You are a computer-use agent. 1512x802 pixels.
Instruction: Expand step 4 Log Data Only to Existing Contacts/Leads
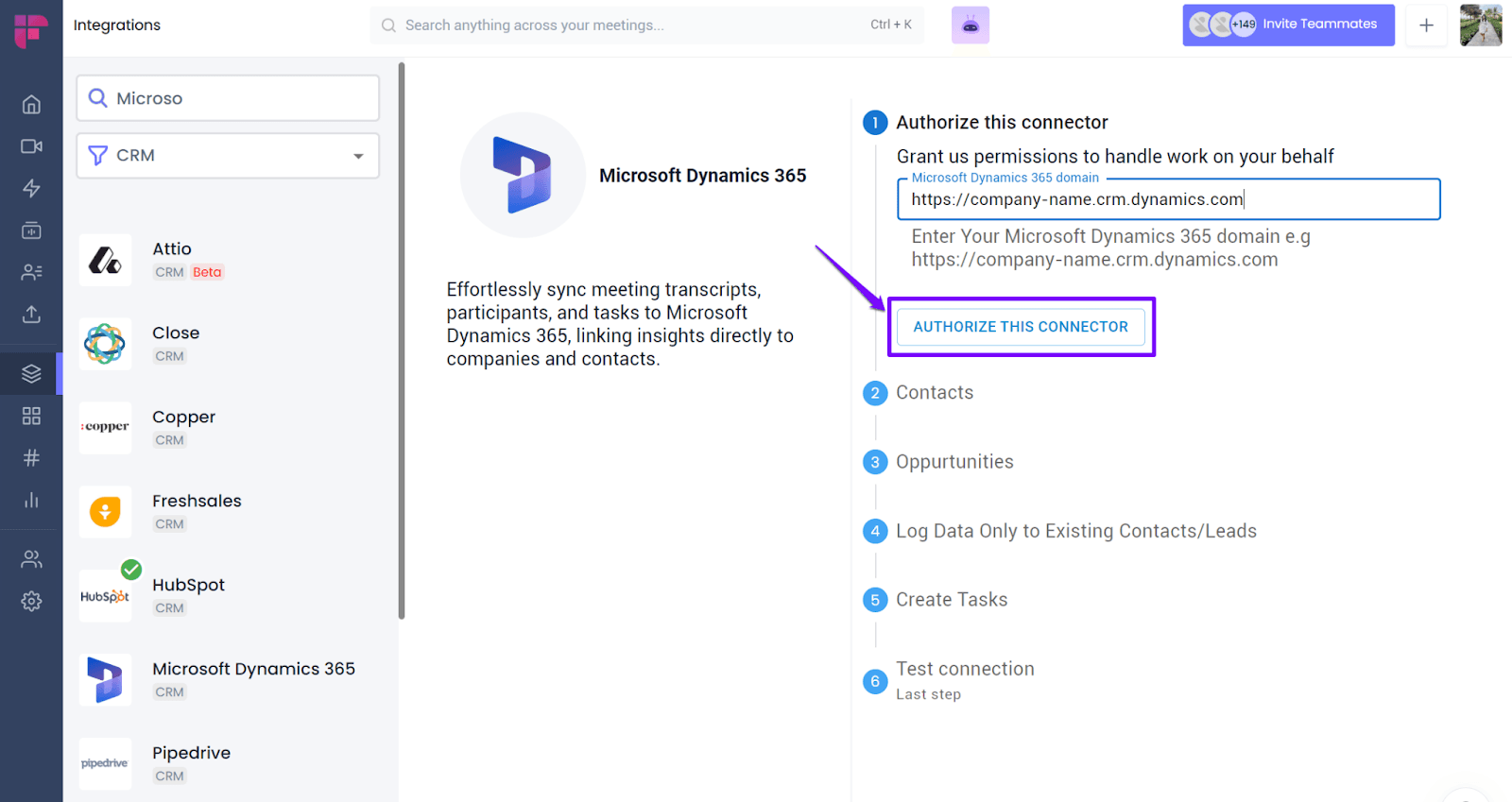(x=1059, y=531)
